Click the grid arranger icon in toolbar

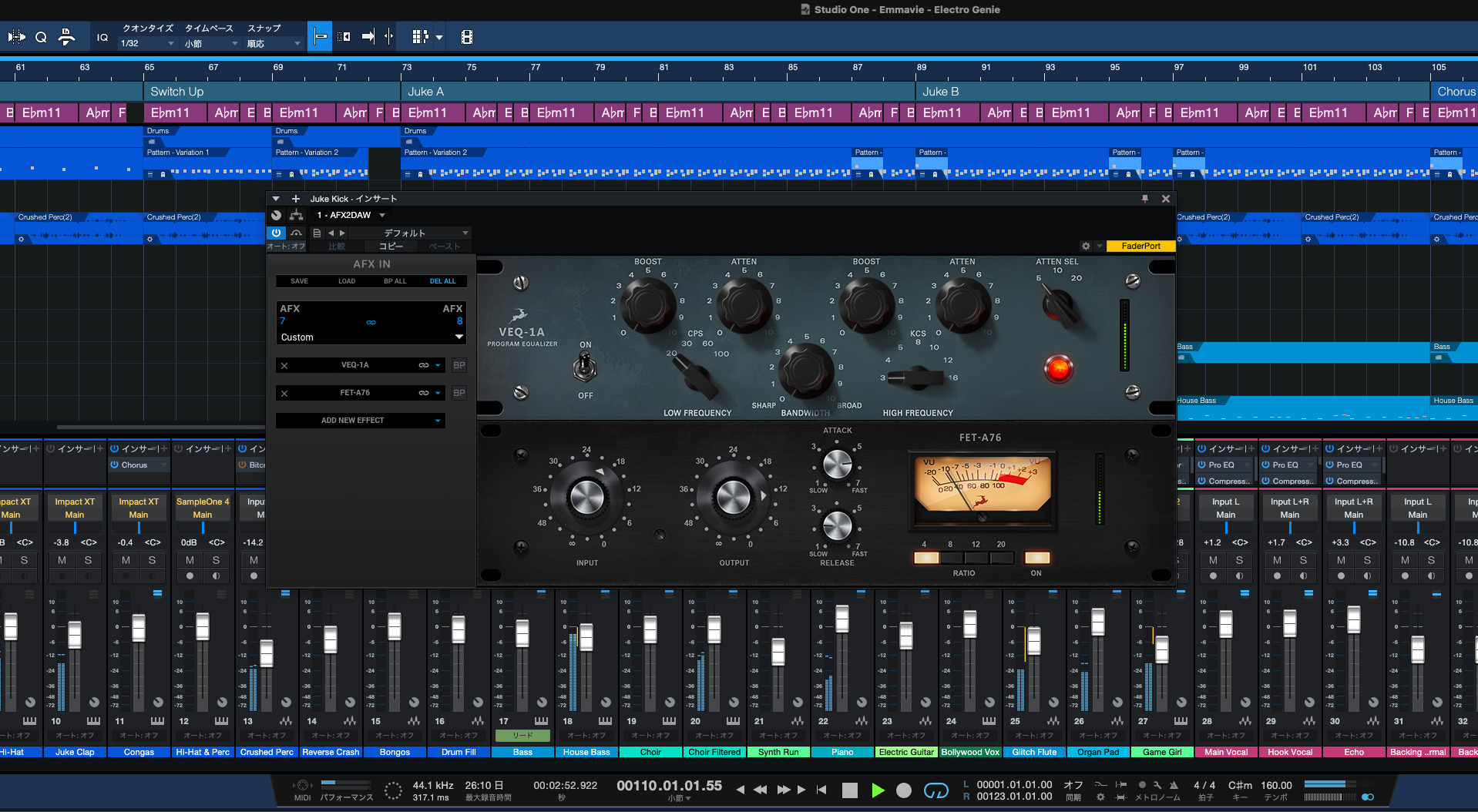click(419, 36)
